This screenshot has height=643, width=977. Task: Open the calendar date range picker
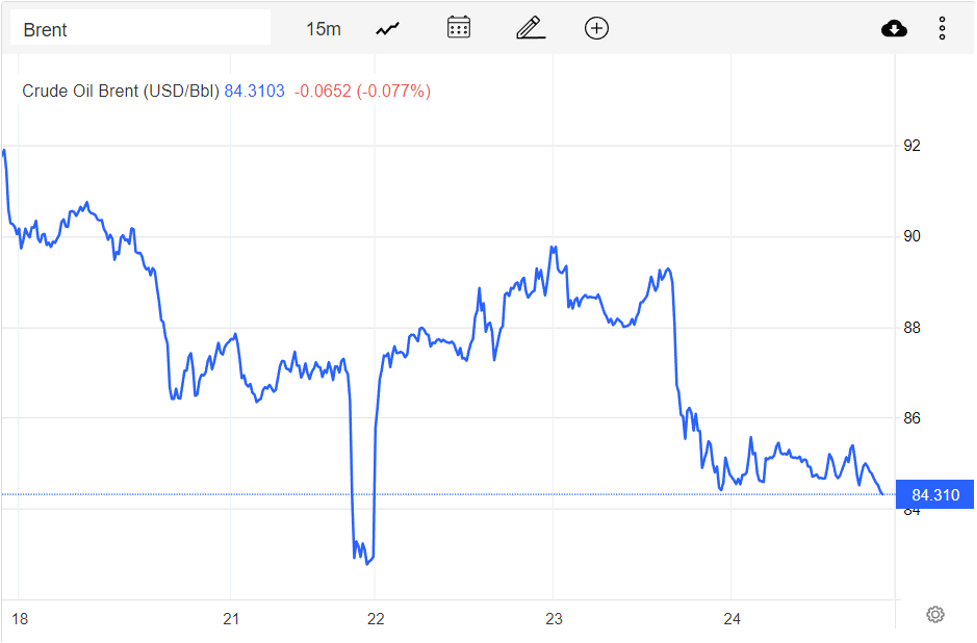(x=459, y=28)
